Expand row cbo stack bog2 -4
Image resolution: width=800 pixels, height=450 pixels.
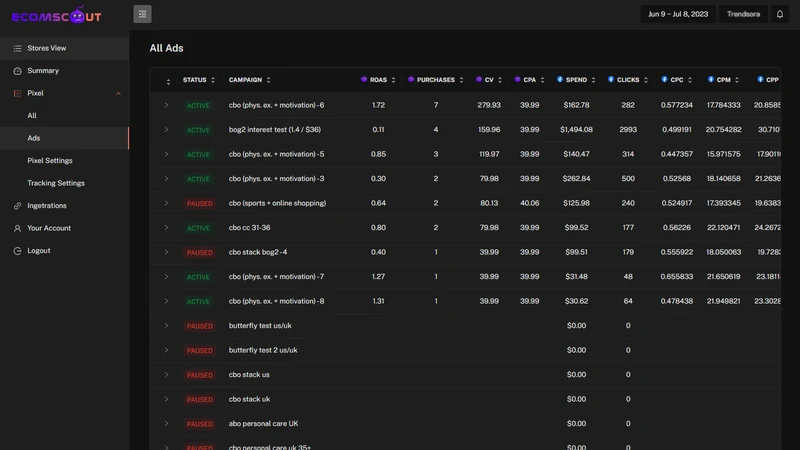pyautogui.click(x=166, y=252)
